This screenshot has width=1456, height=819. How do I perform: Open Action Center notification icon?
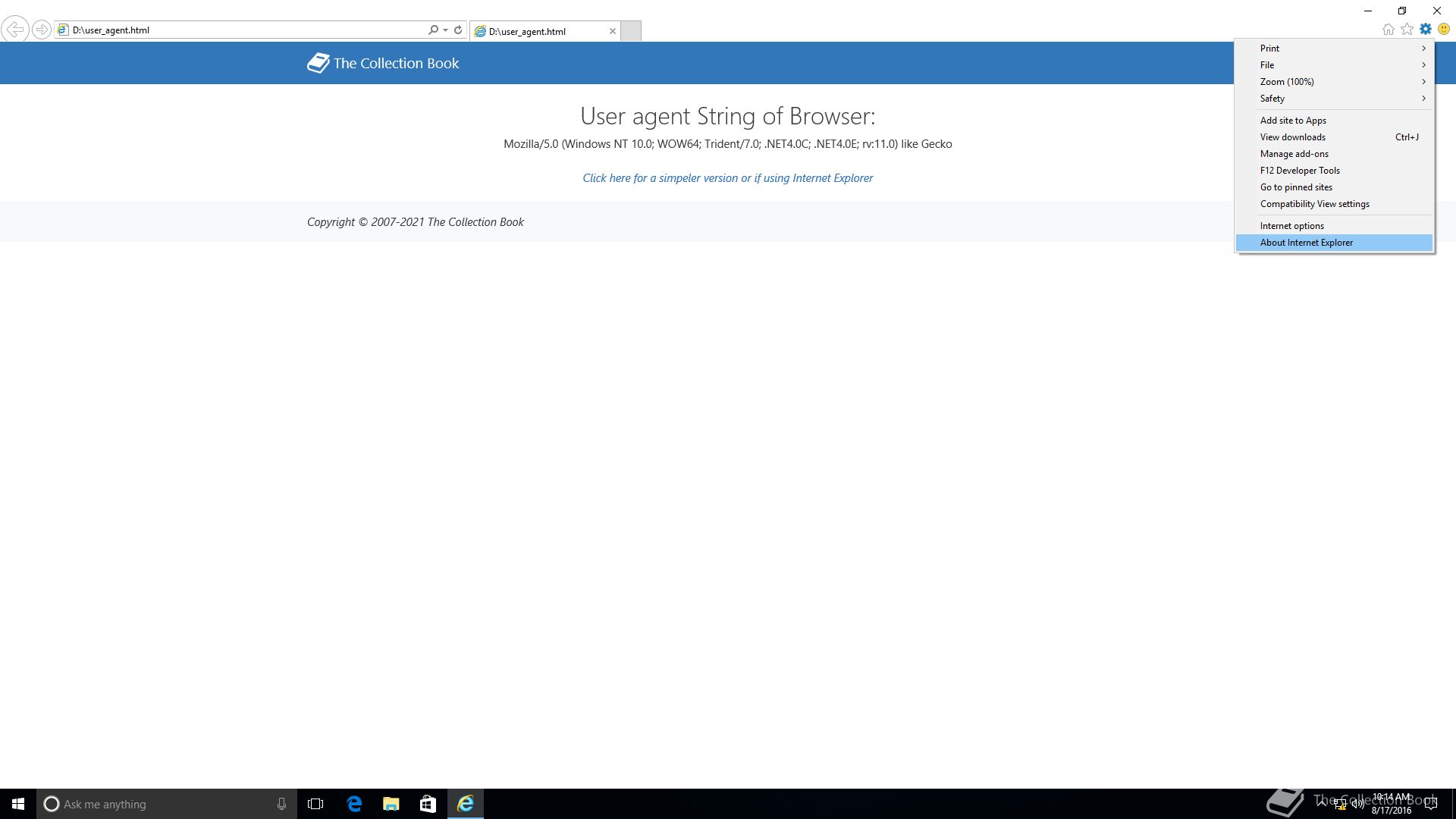1431,804
